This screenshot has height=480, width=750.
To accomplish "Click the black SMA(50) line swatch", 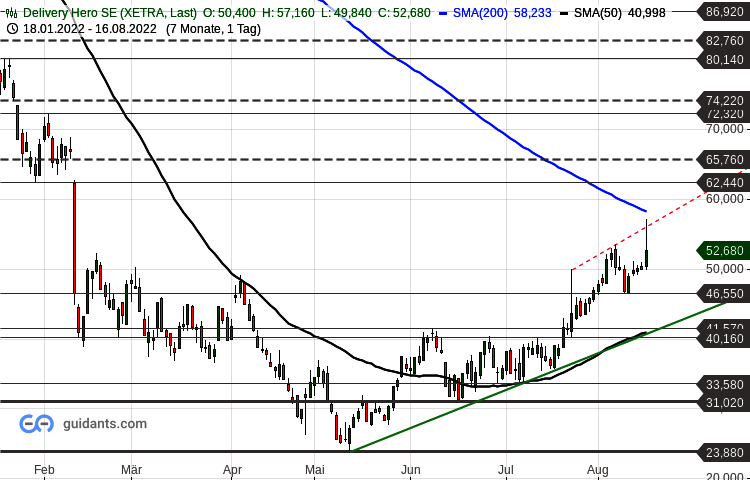I will click(x=564, y=13).
